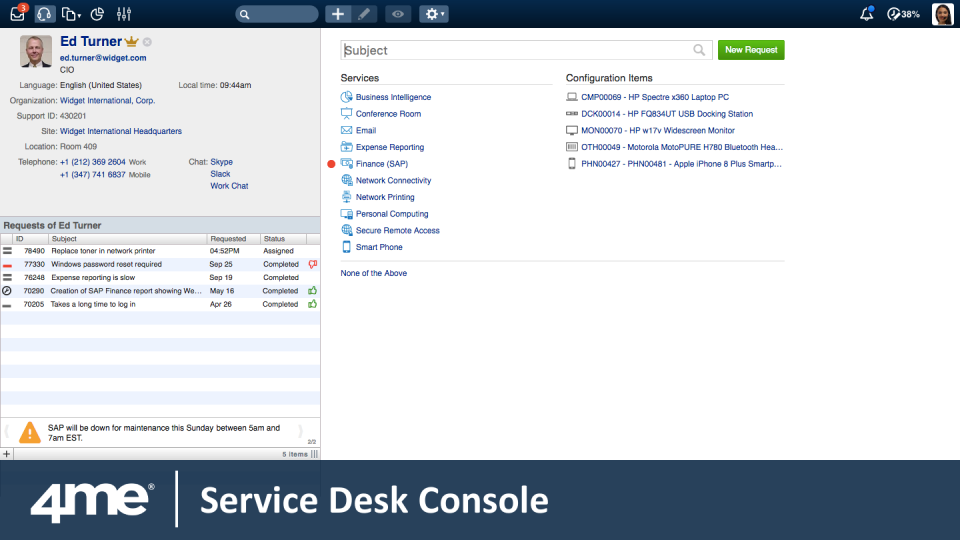Image resolution: width=960 pixels, height=540 pixels.
Task: Open the gear Actions dropdown
Action: (434, 13)
